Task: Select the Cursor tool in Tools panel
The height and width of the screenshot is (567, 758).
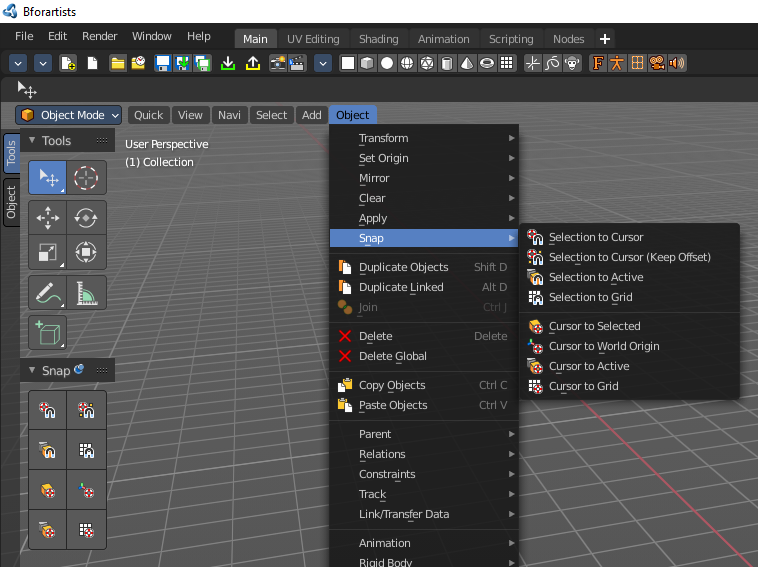Action: click(x=86, y=178)
